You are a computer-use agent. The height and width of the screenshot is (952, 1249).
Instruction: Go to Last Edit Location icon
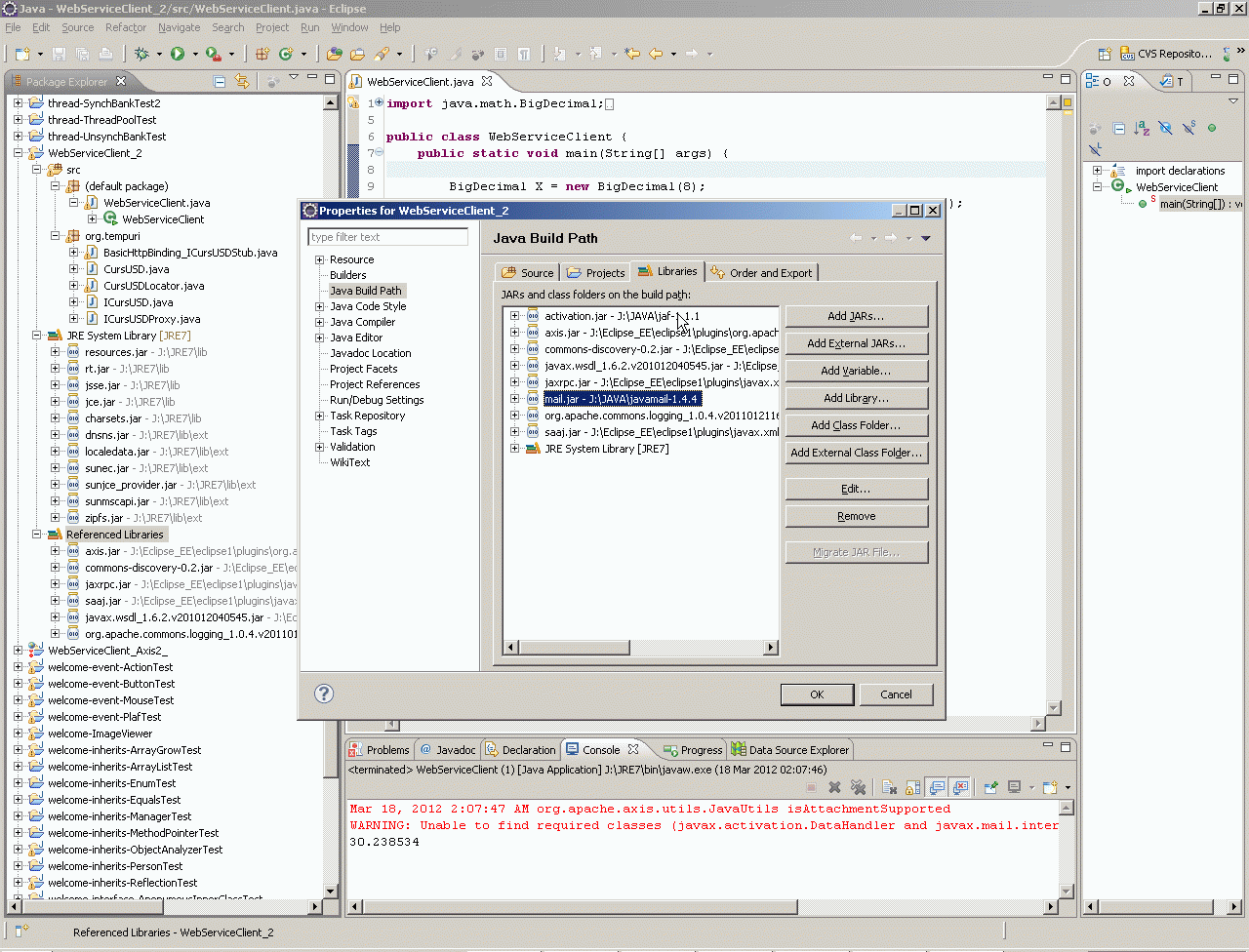point(632,55)
